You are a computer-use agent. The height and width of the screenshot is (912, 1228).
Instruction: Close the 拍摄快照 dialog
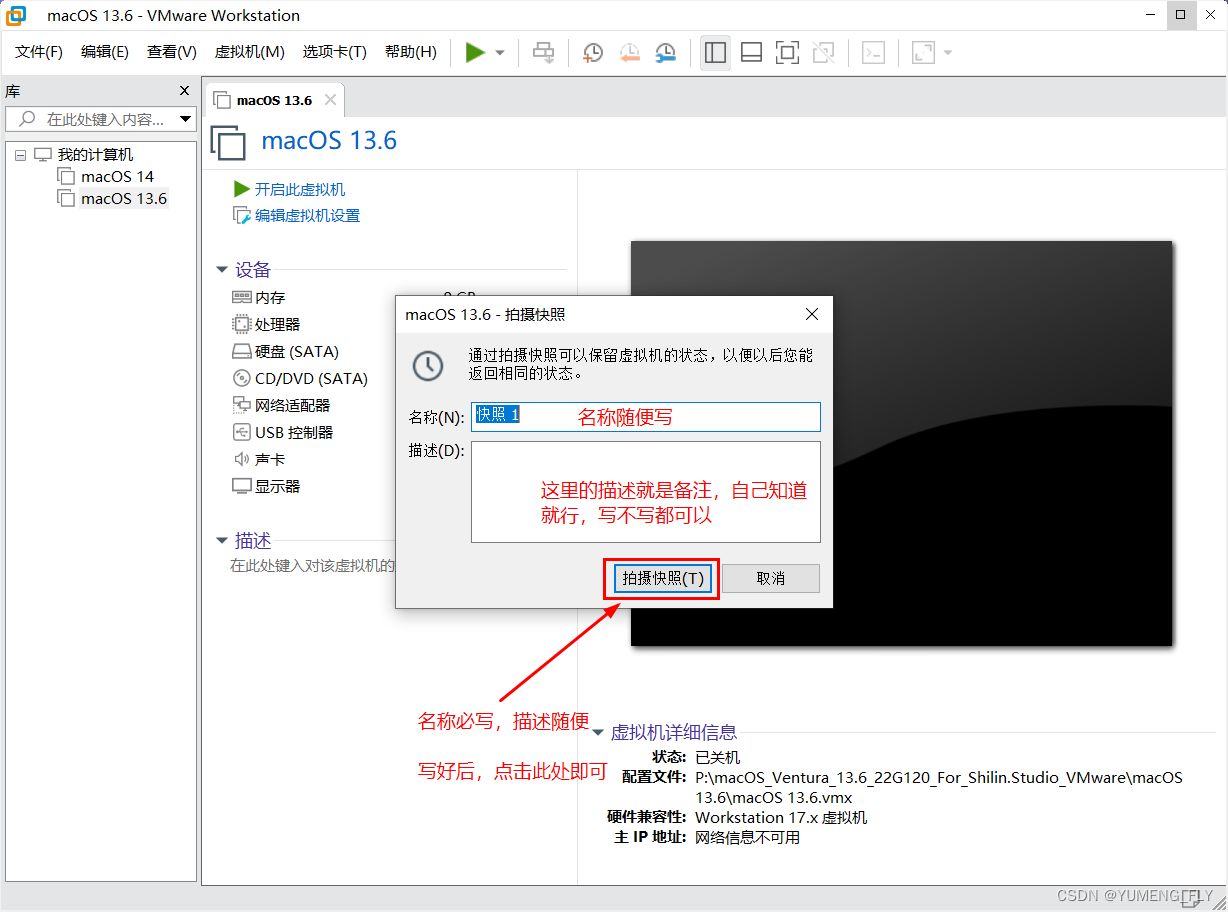point(812,314)
